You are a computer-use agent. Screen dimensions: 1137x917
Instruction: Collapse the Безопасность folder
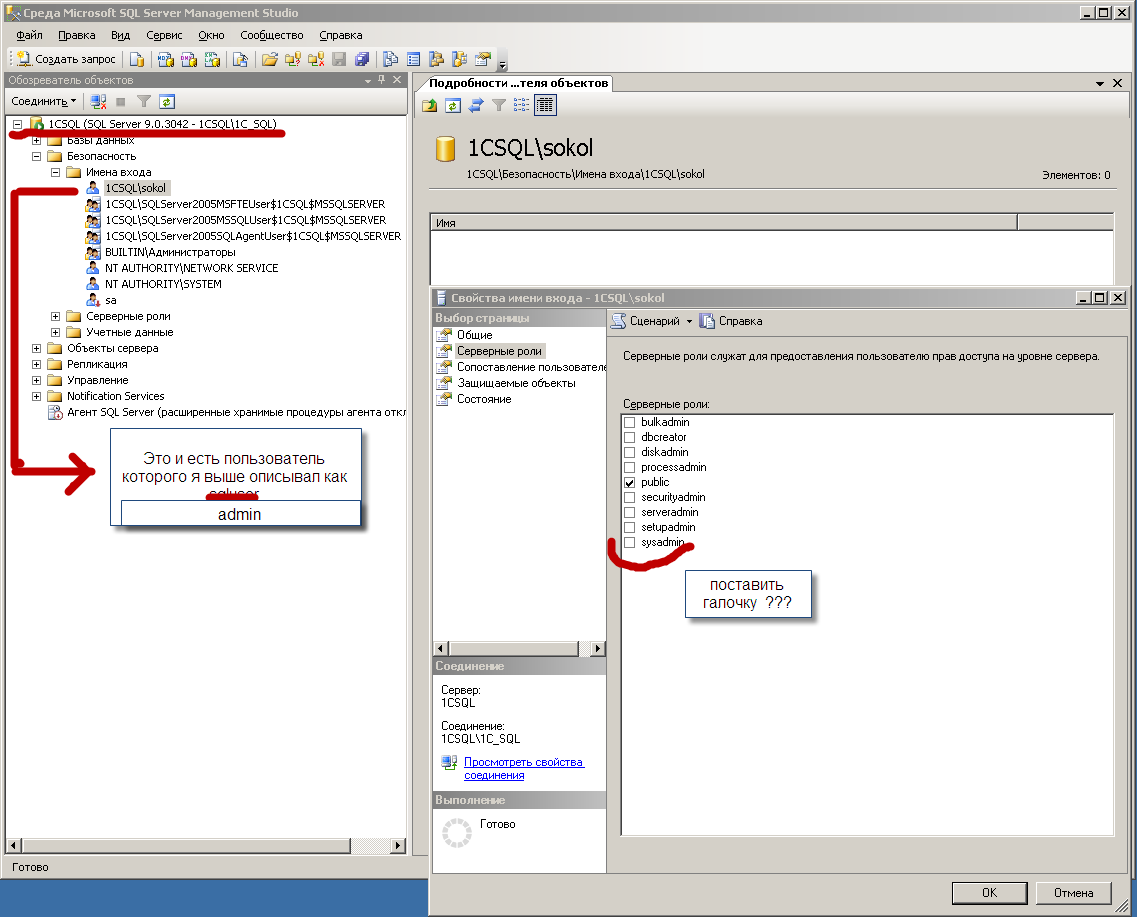[x=36, y=157]
